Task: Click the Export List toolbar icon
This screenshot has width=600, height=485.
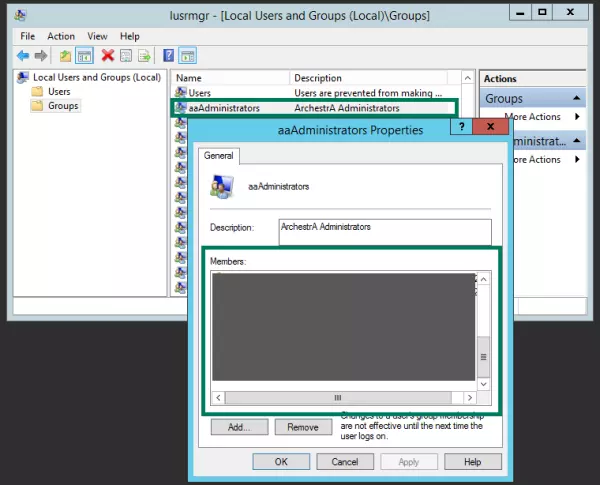Action: (145, 55)
